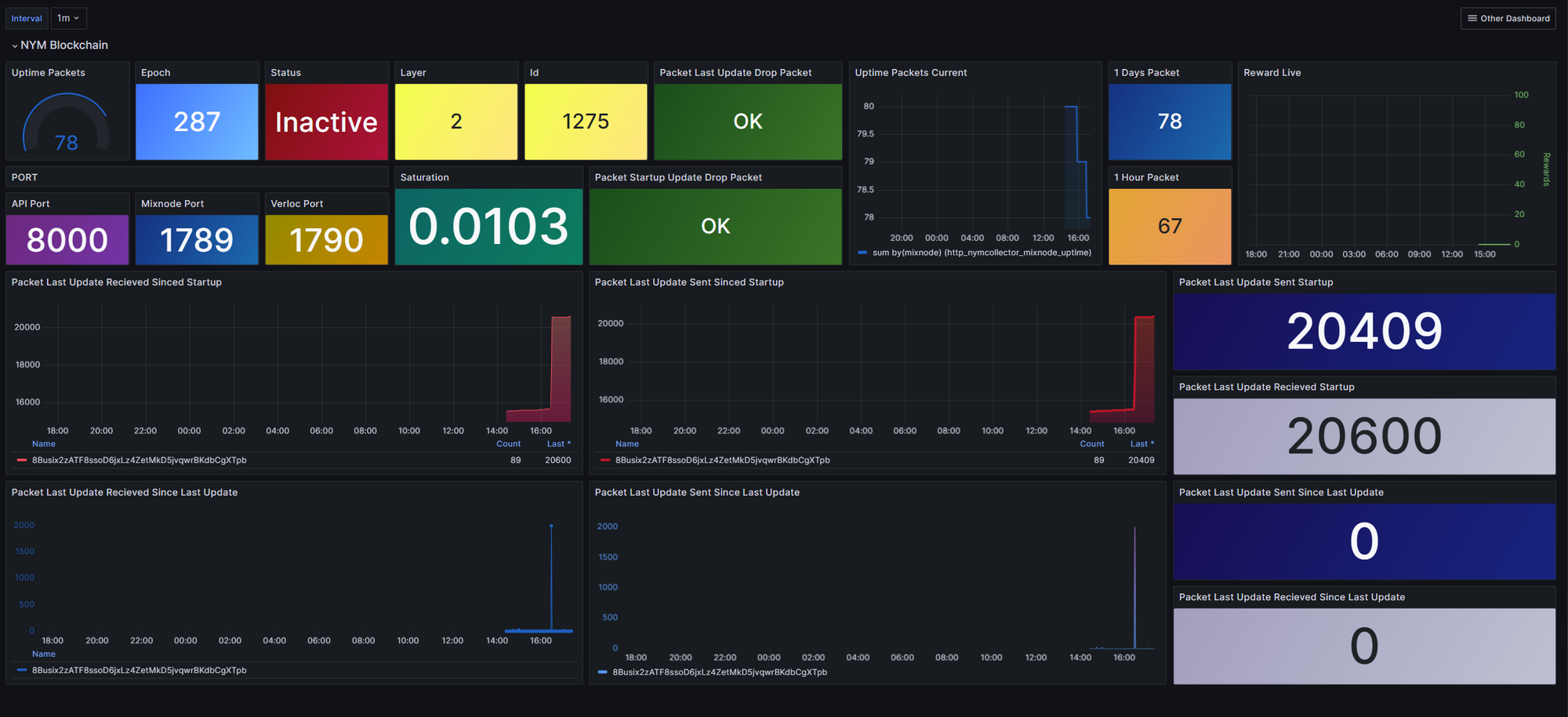The image size is (1568, 717).
Task: Click the PORT row title
Action: click(x=24, y=177)
